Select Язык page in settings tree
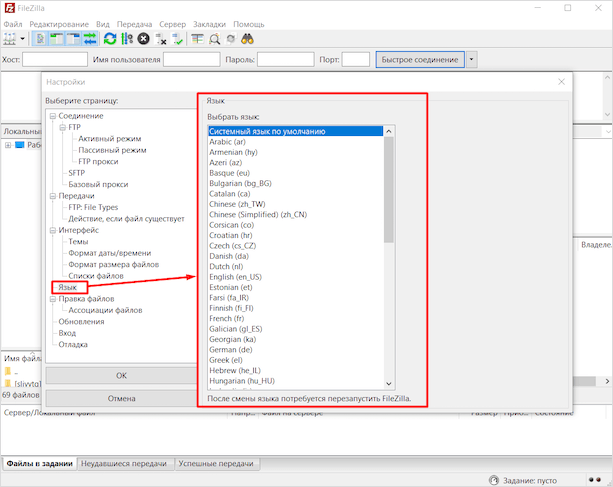Screen dimensions: 613x487 click(68, 287)
